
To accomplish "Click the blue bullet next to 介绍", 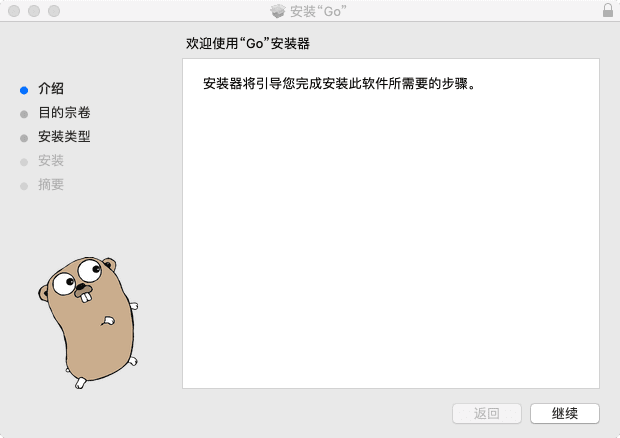I will coord(24,89).
